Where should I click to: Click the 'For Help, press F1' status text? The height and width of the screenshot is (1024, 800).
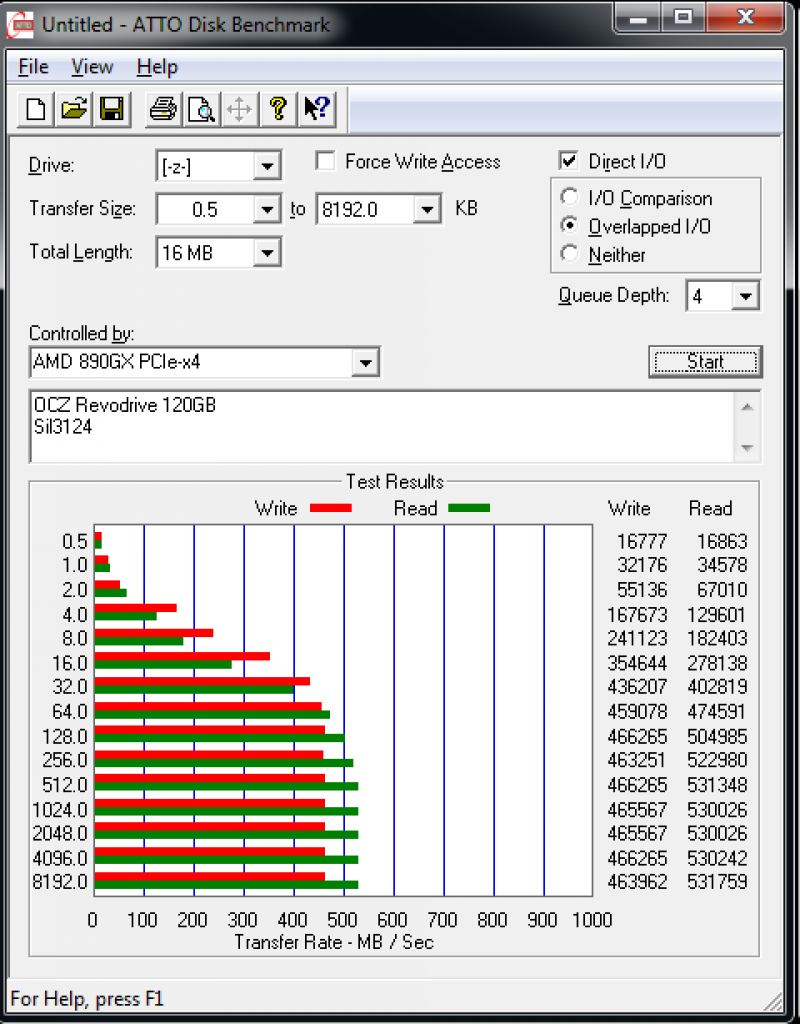click(x=87, y=999)
